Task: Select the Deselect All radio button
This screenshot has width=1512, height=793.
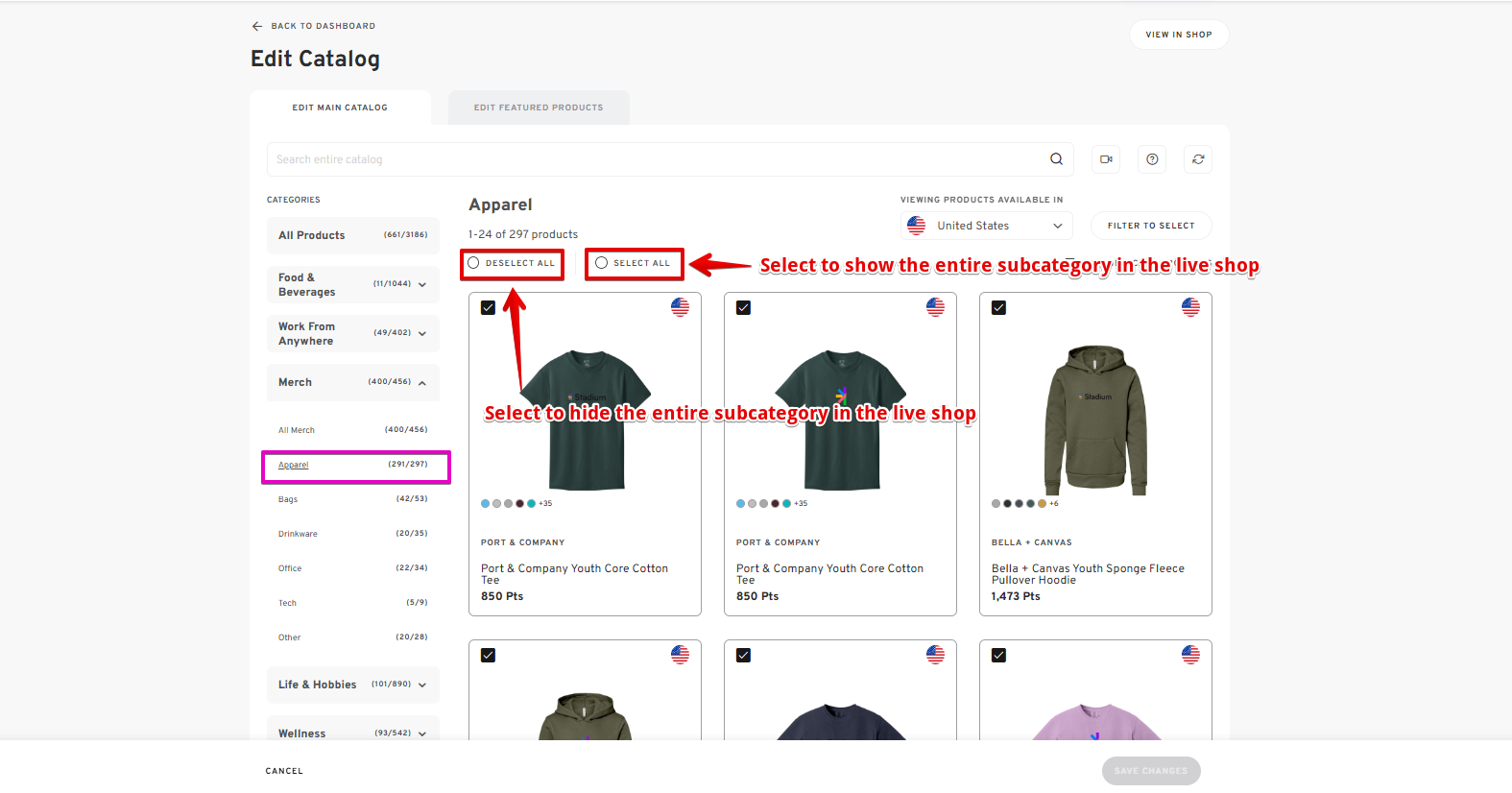Action: click(473, 263)
